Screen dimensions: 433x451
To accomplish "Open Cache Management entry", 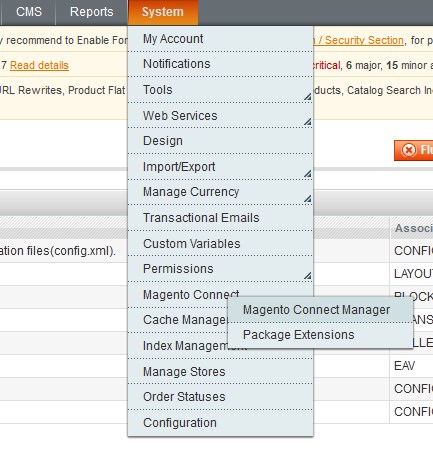I will point(178,320).
